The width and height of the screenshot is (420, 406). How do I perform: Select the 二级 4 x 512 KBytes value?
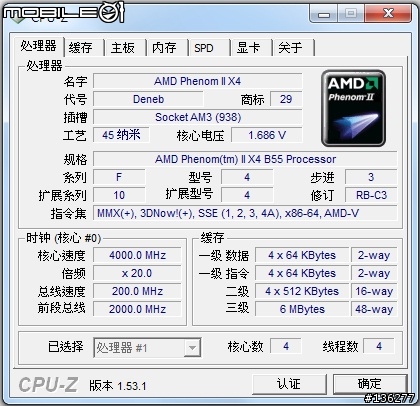(302, 291)
